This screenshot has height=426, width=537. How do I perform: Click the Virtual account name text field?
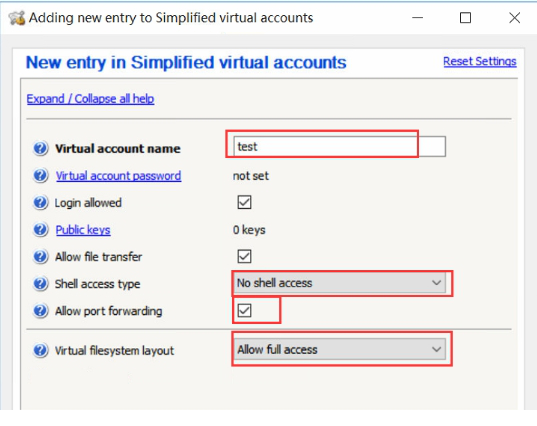point(339,147)
